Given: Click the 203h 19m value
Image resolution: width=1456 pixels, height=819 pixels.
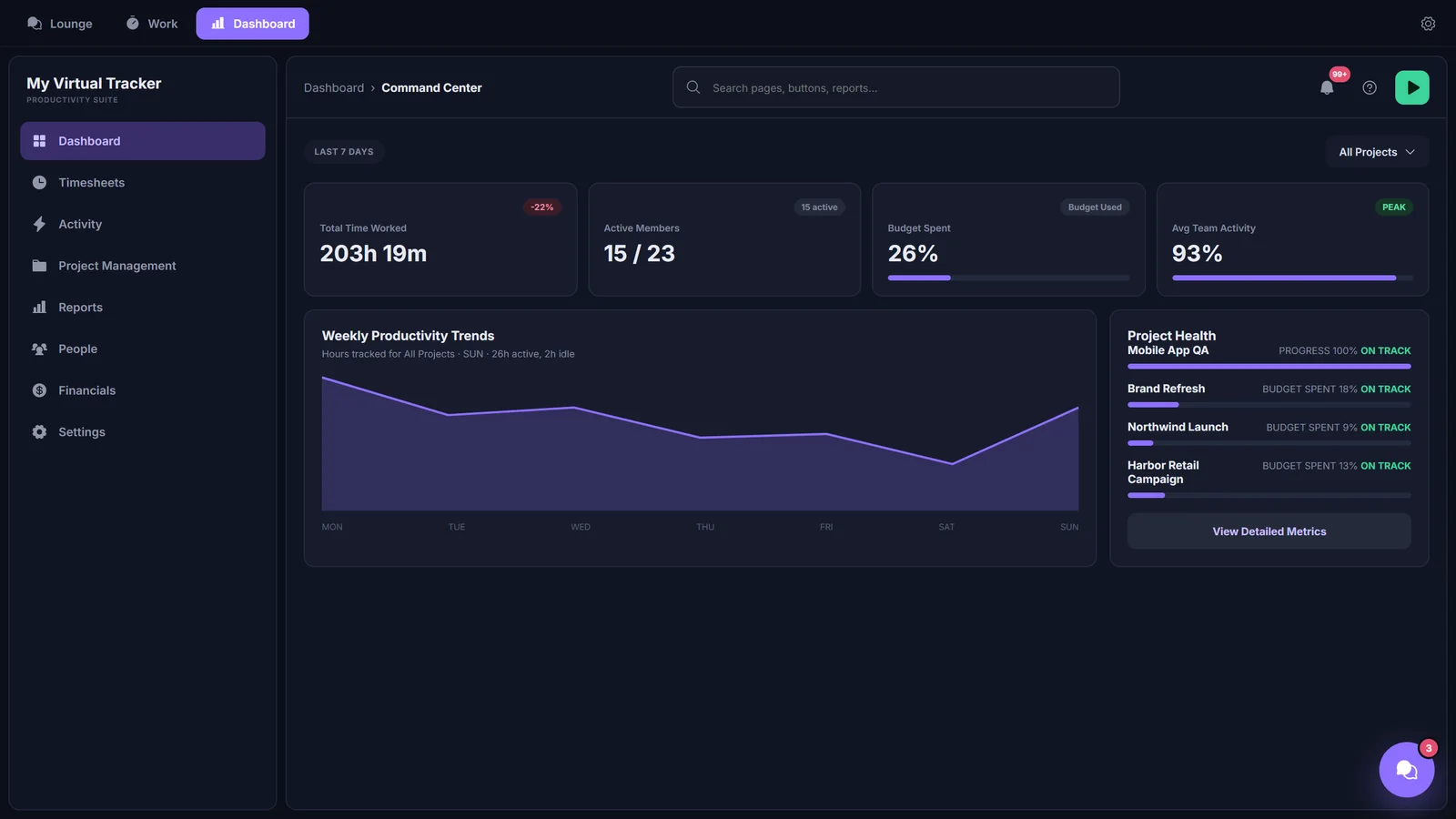Looking at the screenshot, I should pyautogui.click(x=373, y=254).
